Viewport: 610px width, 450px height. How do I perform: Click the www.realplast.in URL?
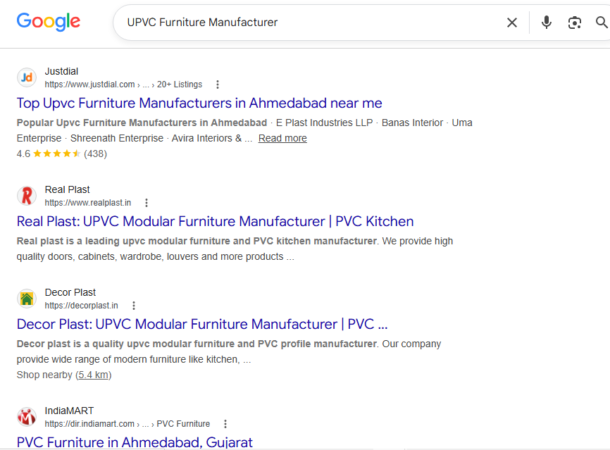point(88,203)
